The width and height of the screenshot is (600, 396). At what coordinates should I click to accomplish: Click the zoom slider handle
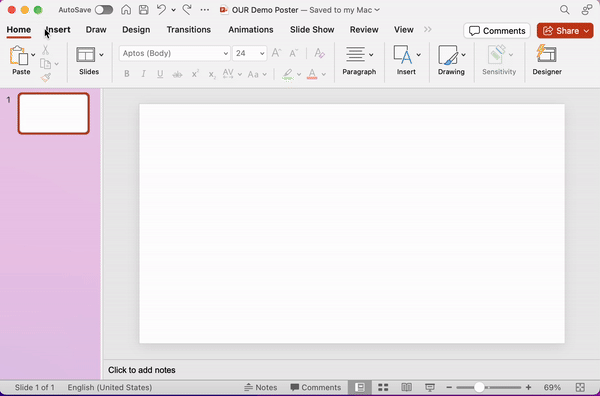point(479,388)
